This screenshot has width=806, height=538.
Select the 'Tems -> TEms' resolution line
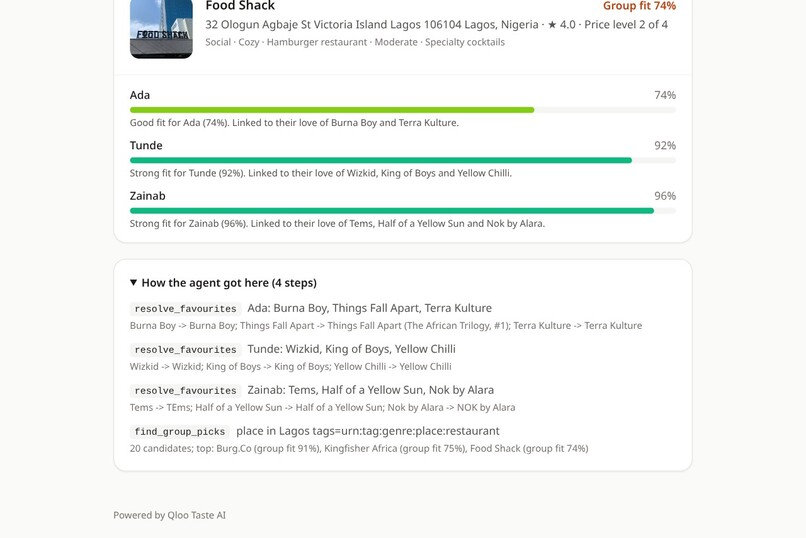pos(322,407)
